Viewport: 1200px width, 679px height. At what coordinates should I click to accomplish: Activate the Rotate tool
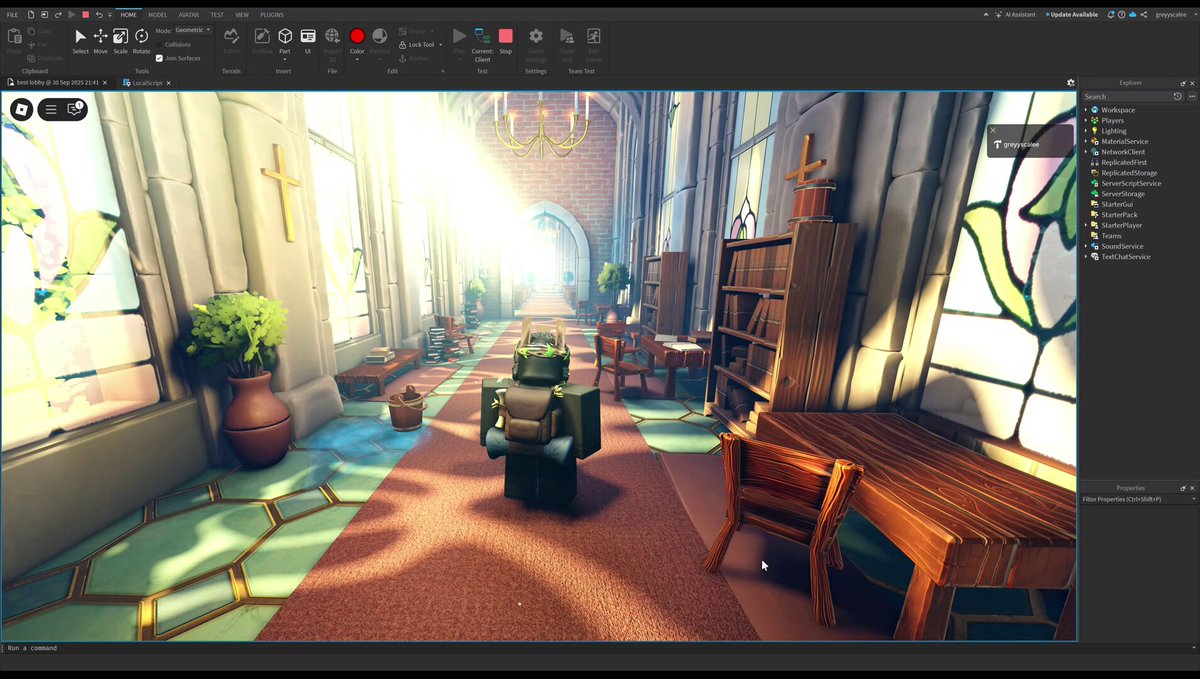[x=141, y=39]
